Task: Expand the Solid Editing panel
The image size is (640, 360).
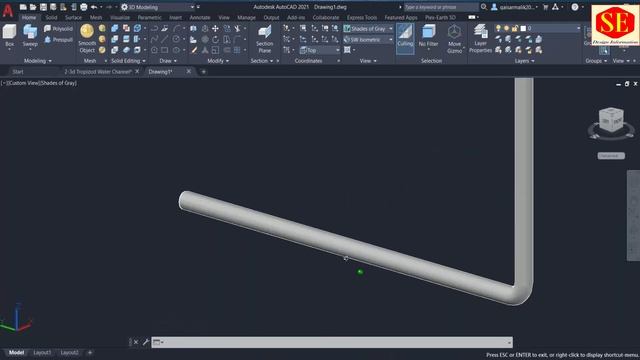Action: click(x=128, y=61)
